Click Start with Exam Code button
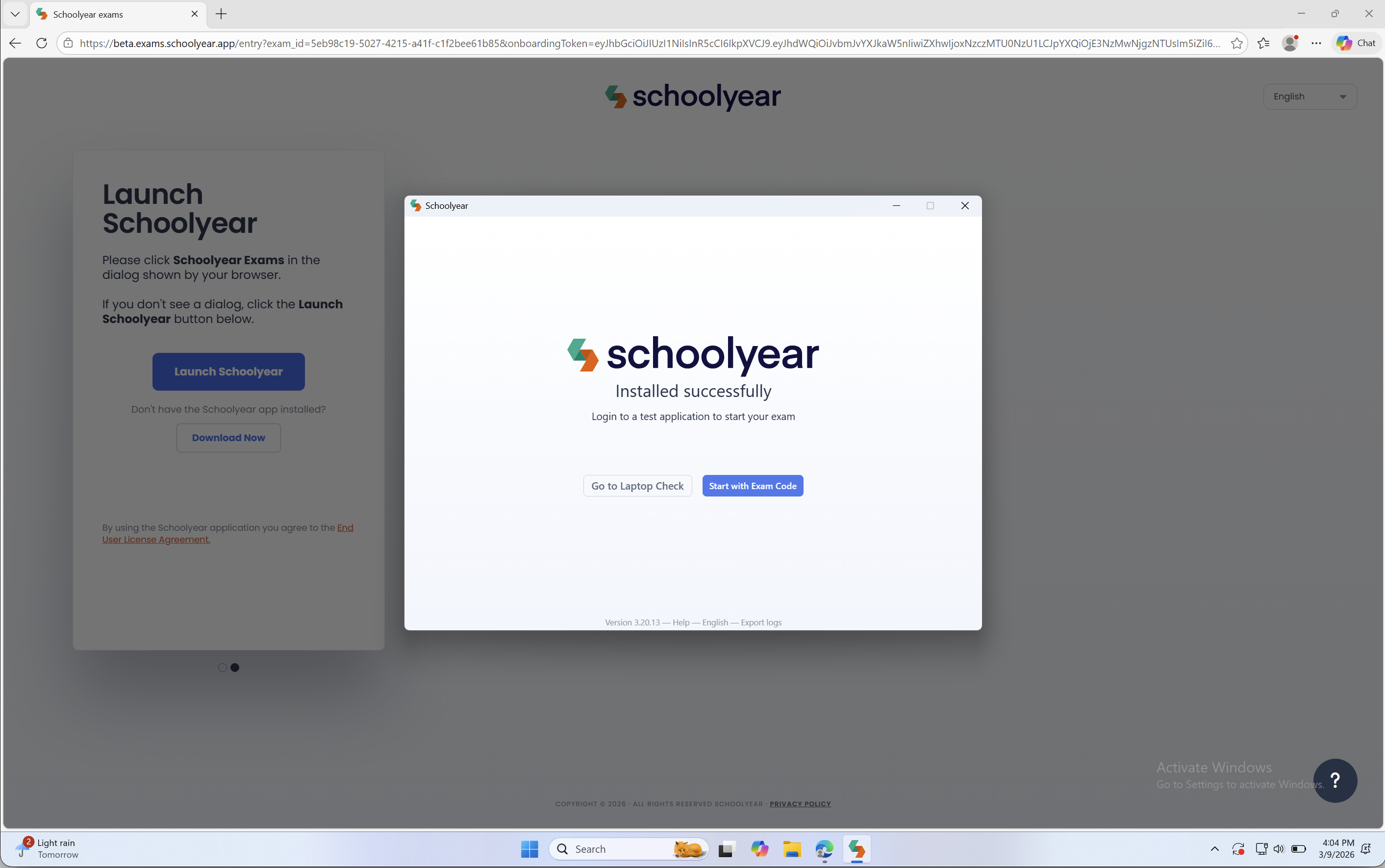 (x=752, y=486)
